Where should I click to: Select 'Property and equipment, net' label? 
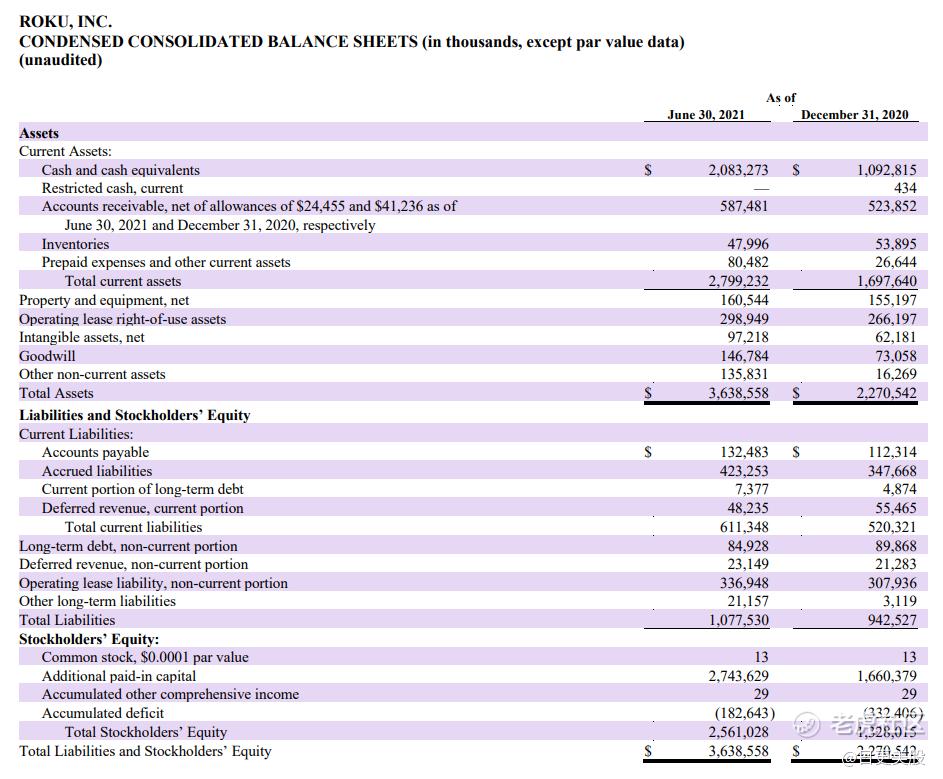[104, 300]
